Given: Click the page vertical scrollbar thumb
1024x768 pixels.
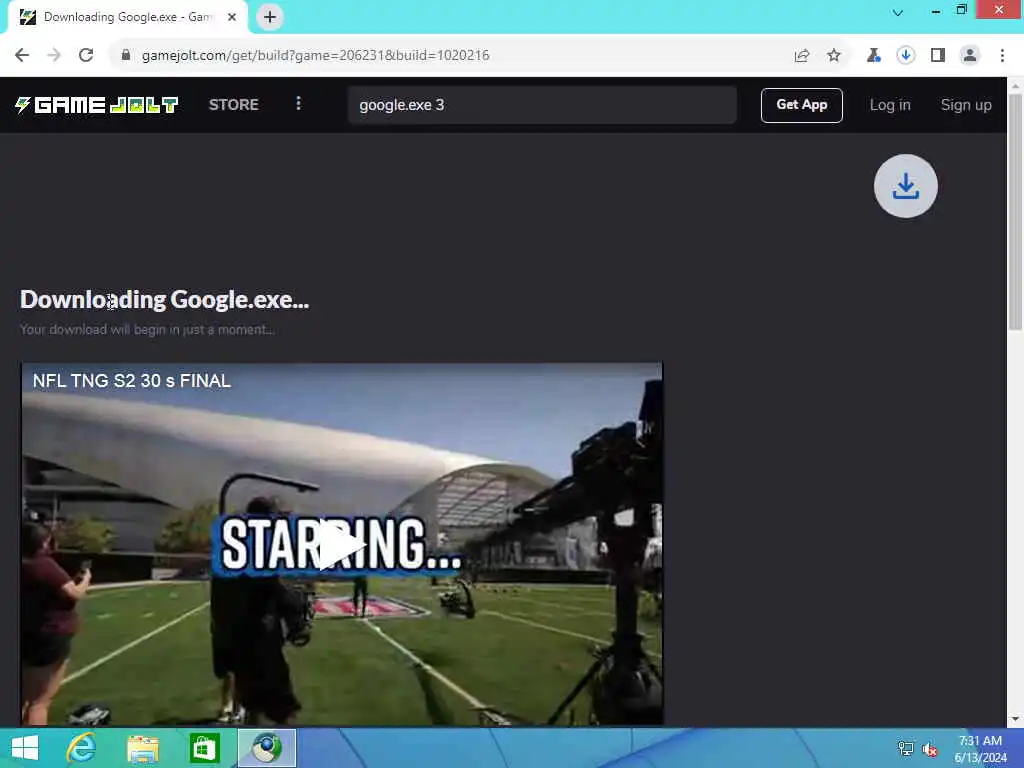Looking at the screenshot, I should 1015,212.
